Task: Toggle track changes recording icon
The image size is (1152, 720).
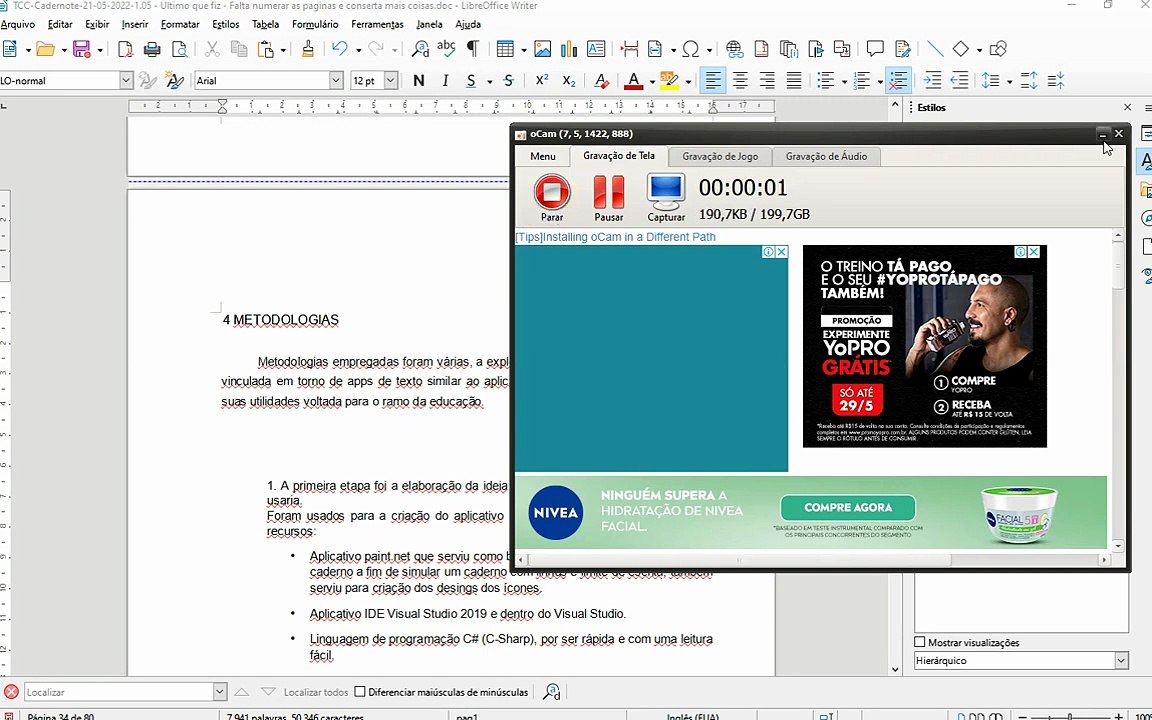Action: click(903, 49)
